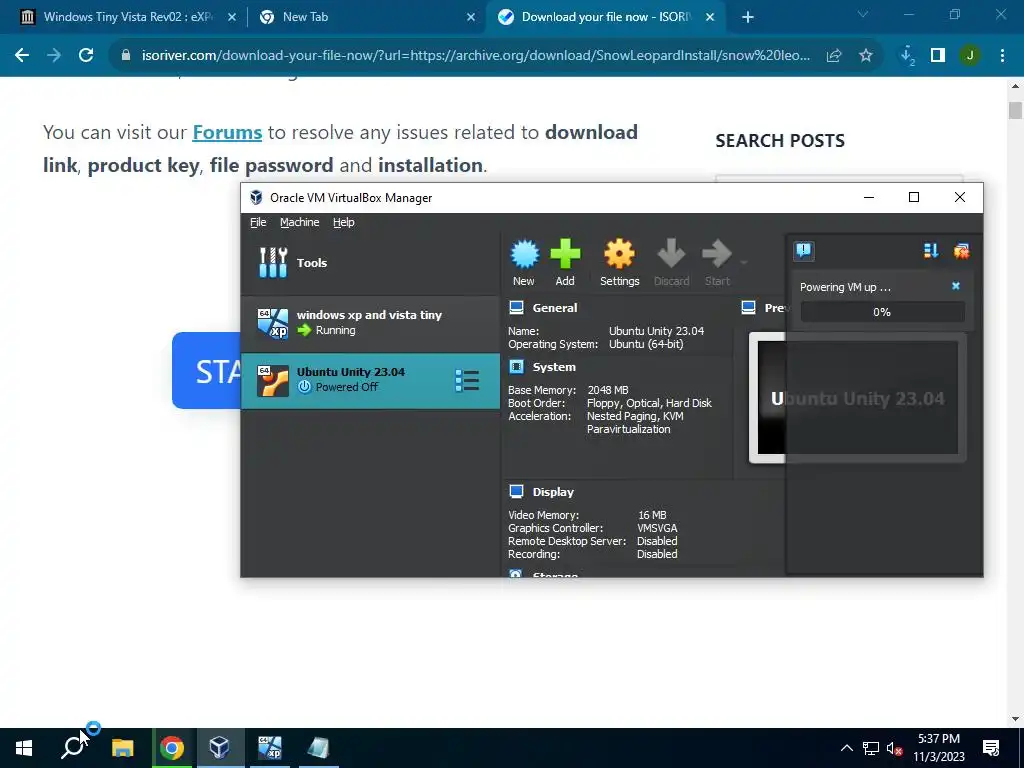The image size is (1024, 768).
Task: Open File Explorer from taskbar
Action: (x=123, y=748)
